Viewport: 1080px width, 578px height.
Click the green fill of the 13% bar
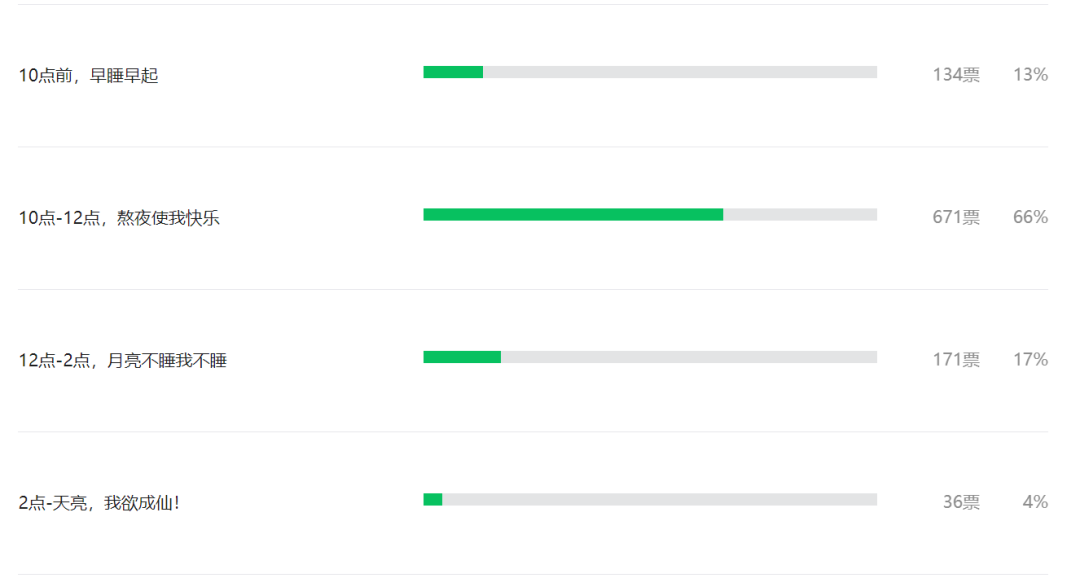tap(453, 72)
